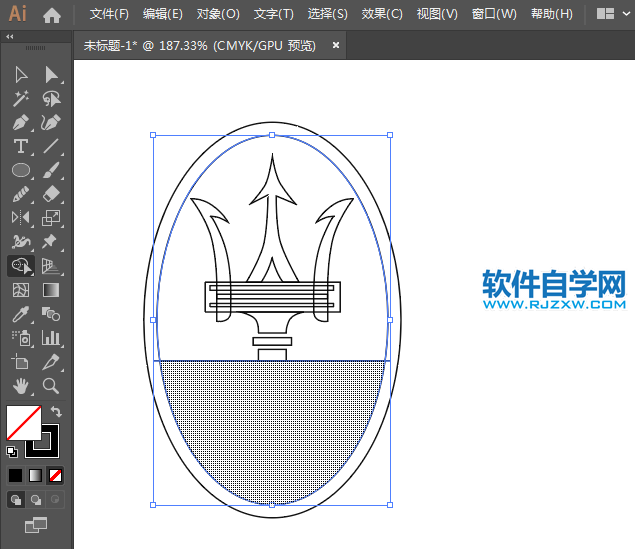
Task: Set paint to None
Action: point(55,476)
